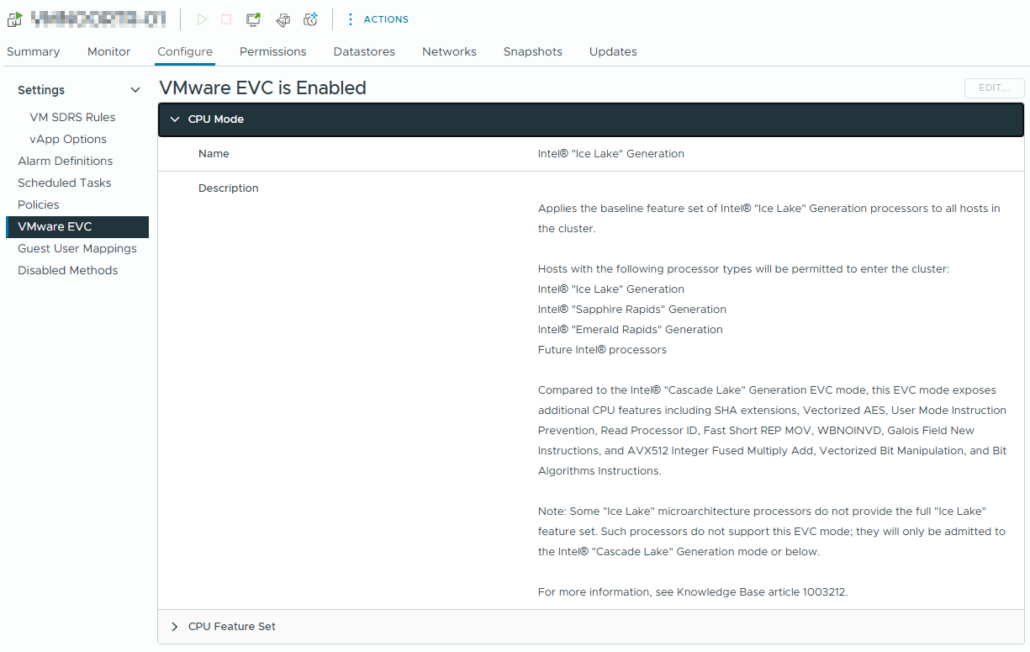This screenshot has width=1030, height=652.
Task: Select VM SDRS Rules in sidebar
Action: (x=72, y=117)
